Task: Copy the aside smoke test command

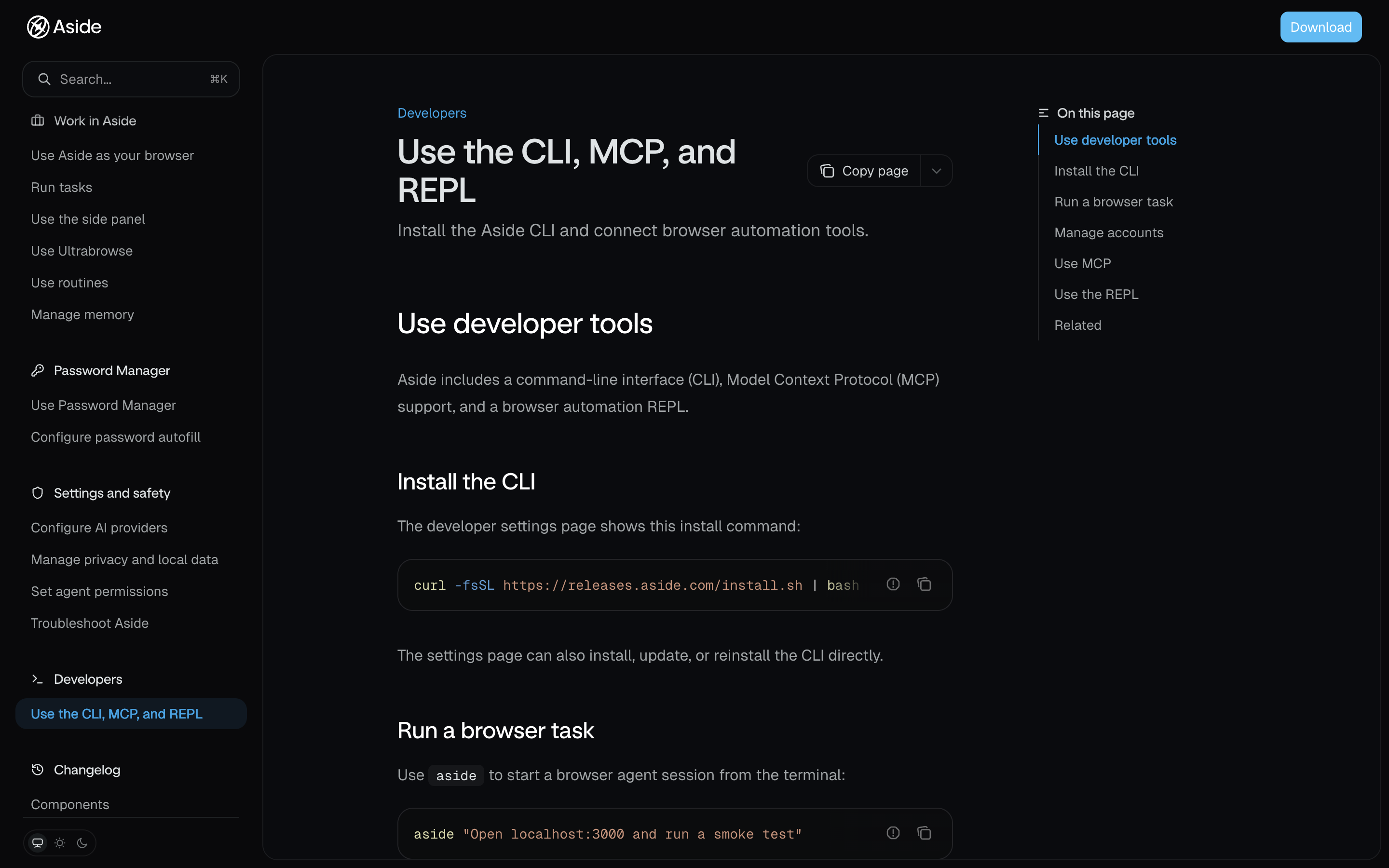Action: (x=924, y=833)
